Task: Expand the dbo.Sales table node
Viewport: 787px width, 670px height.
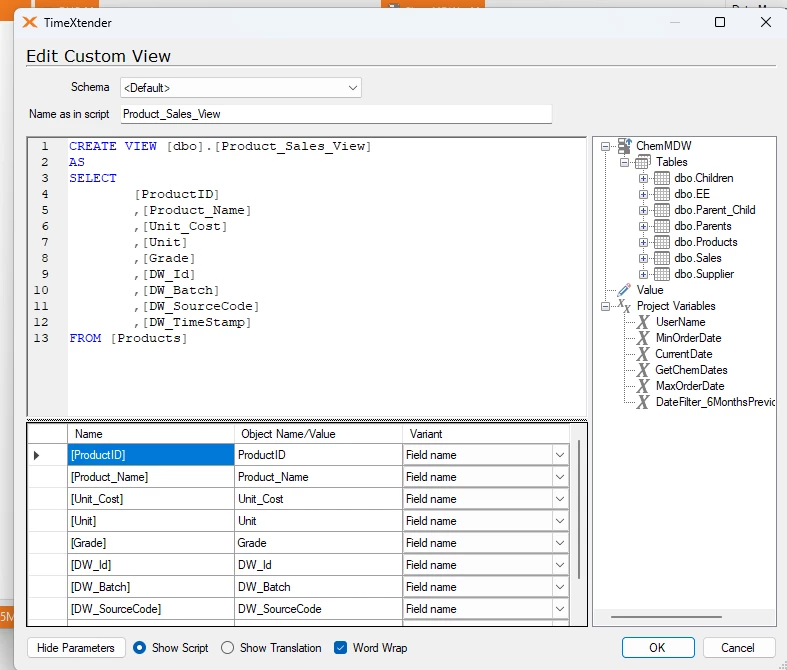Action: tap(643, 258)
